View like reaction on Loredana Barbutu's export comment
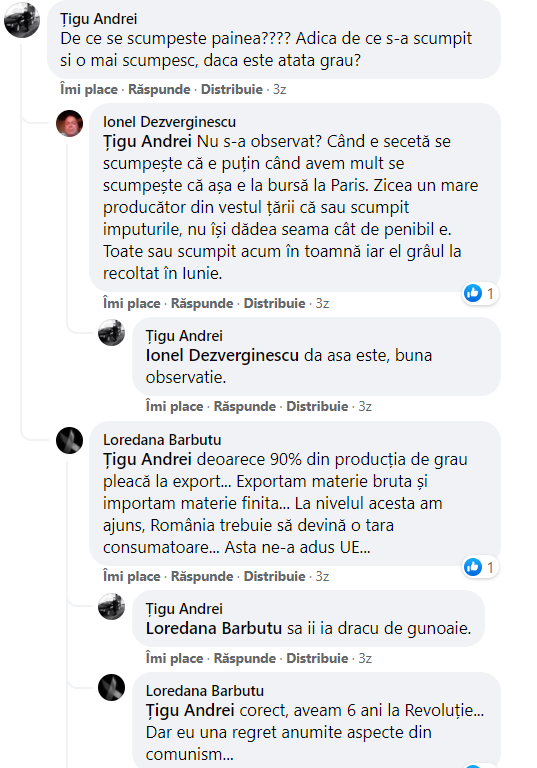This screenshot has width=537, height=768. coord(480,567)
